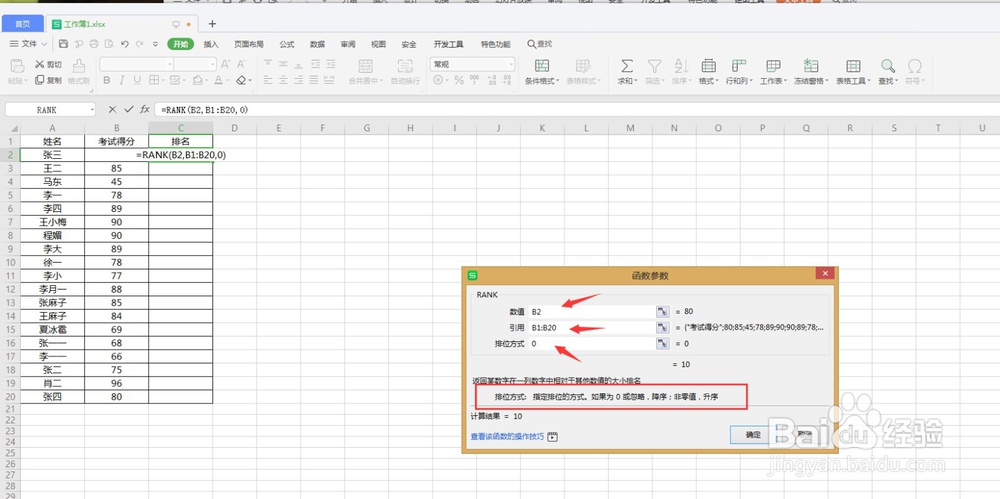The width and height of the screenshot is (1000, 499).
Task: Open the number format 常规 dropdown
Action: [x=511, y=64]
